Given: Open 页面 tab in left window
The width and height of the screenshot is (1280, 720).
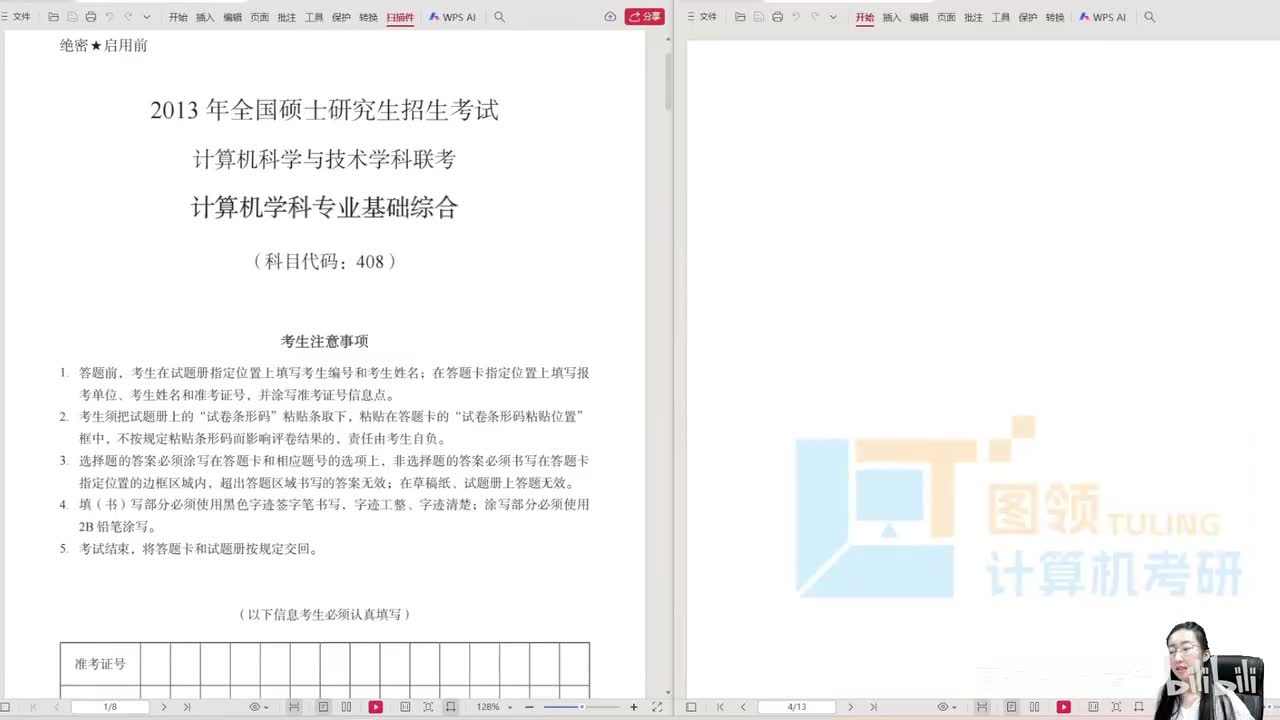Looking at the screenshot, I should (x=259, y=17).
